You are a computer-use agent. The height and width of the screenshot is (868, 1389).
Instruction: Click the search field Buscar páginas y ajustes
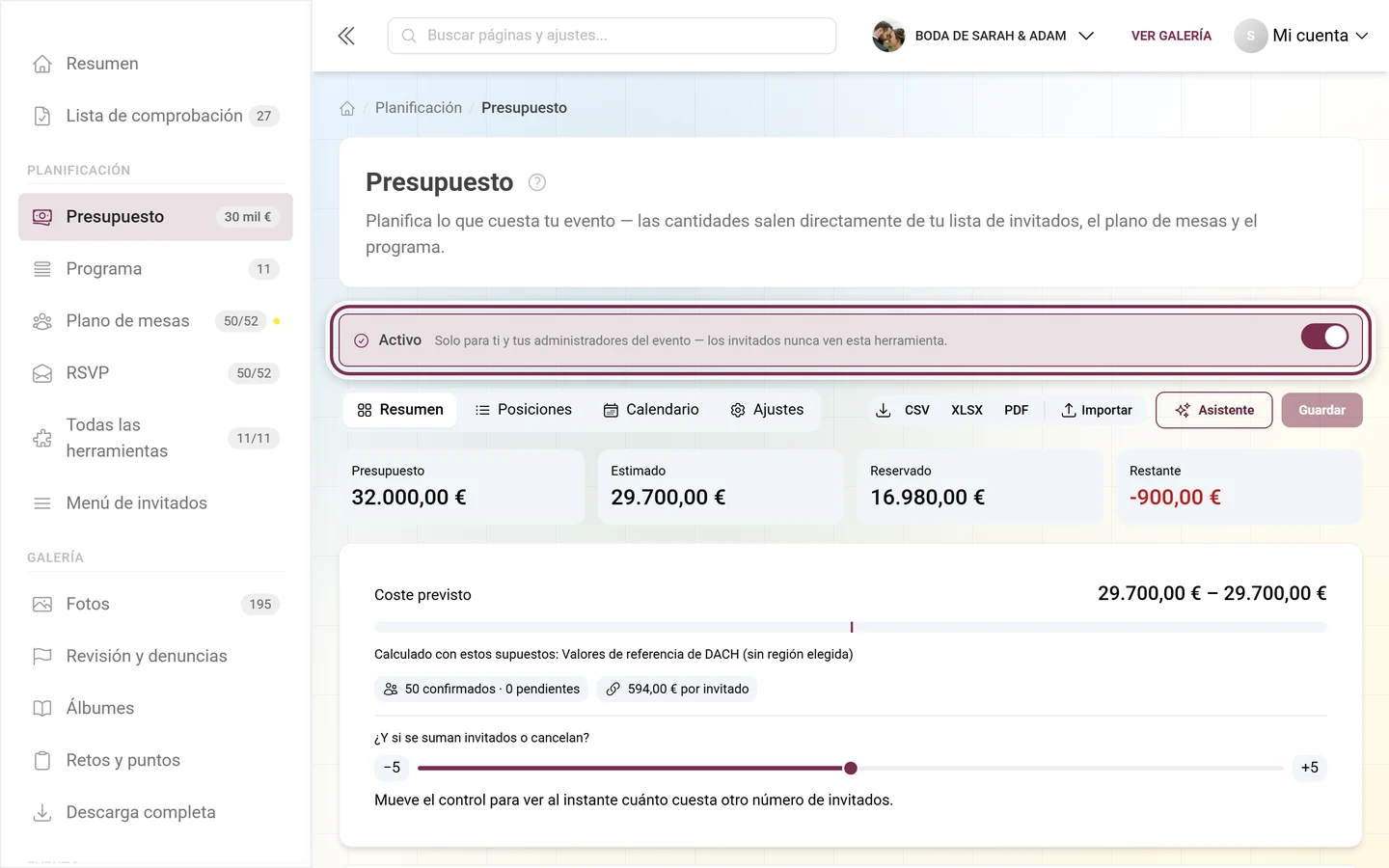click(x=612, y=36)
